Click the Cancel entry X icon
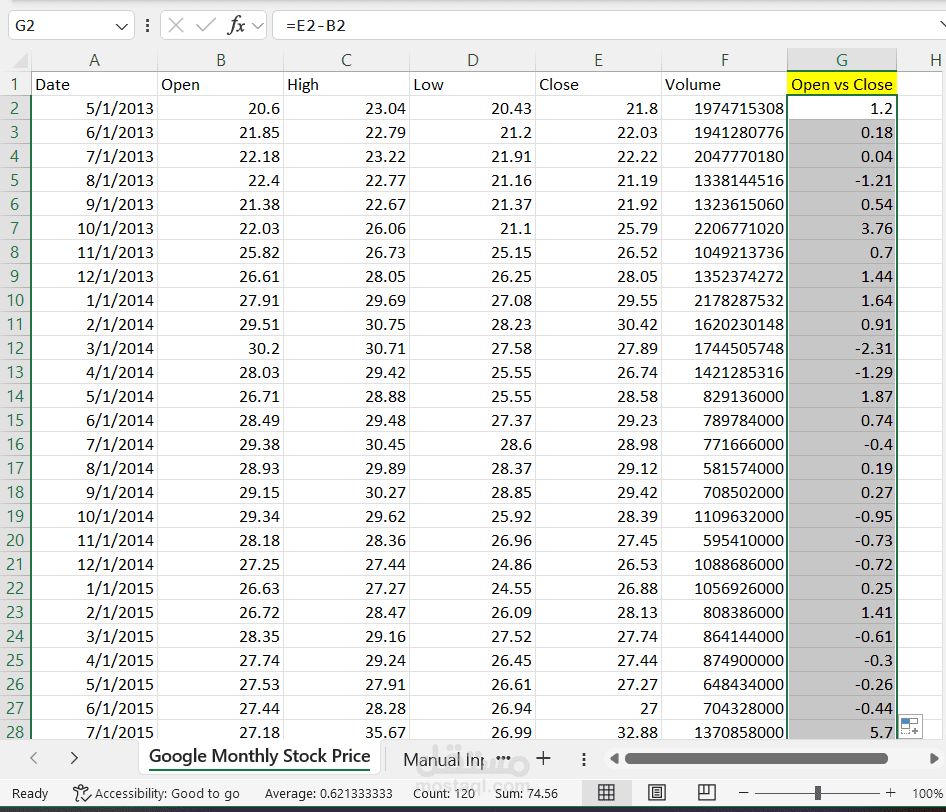946x812 pixels. click(175, 26)
